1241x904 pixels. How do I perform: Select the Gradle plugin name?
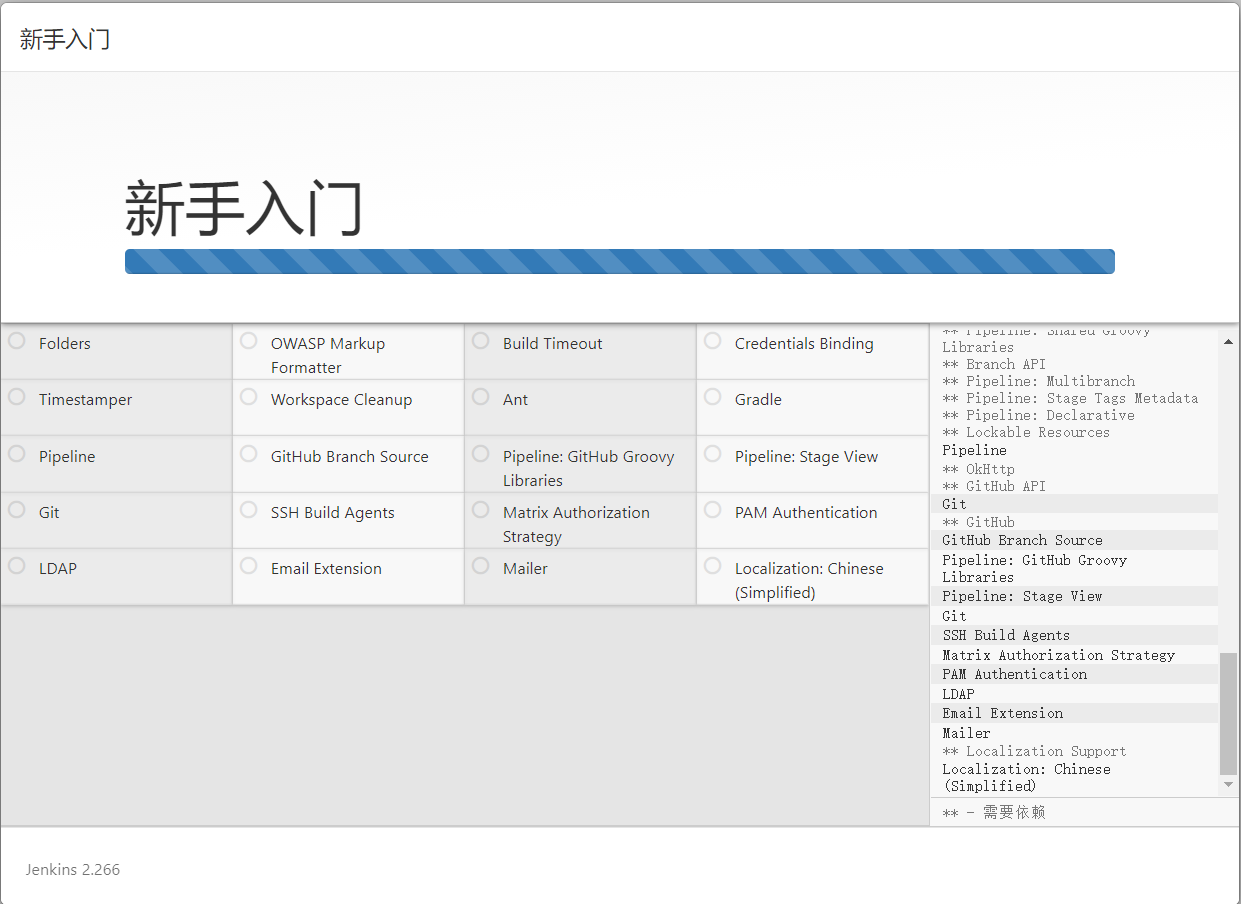pyautogui.click(x=758, y=400)
